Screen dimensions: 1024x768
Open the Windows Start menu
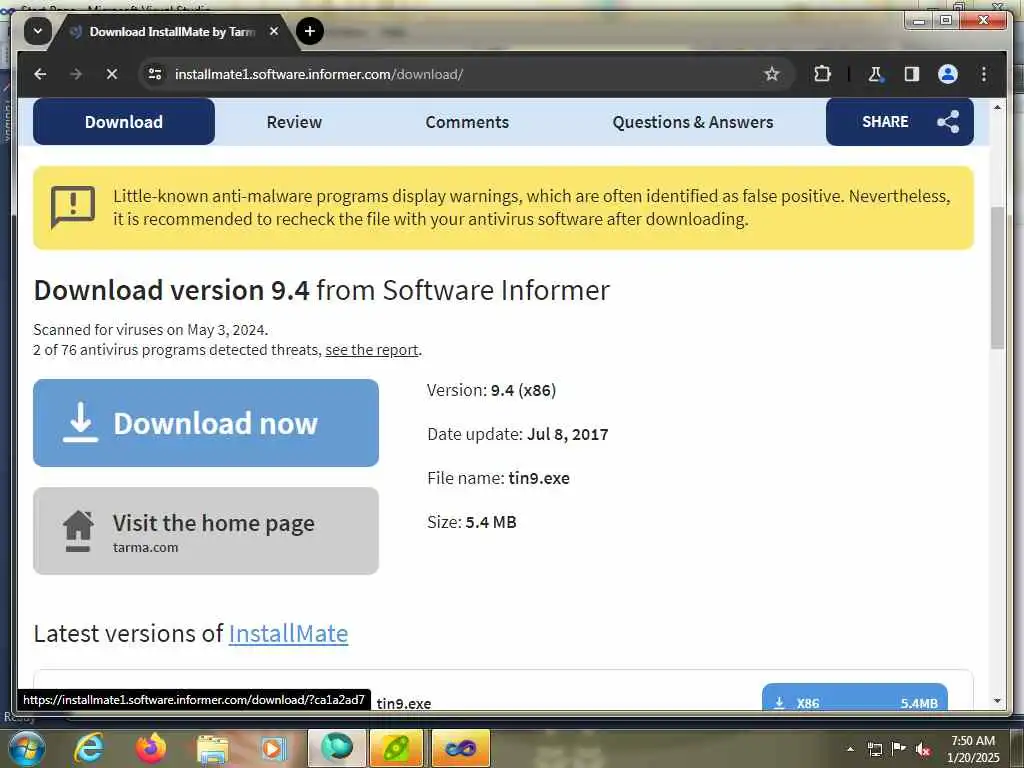click(x=26, y=748)
